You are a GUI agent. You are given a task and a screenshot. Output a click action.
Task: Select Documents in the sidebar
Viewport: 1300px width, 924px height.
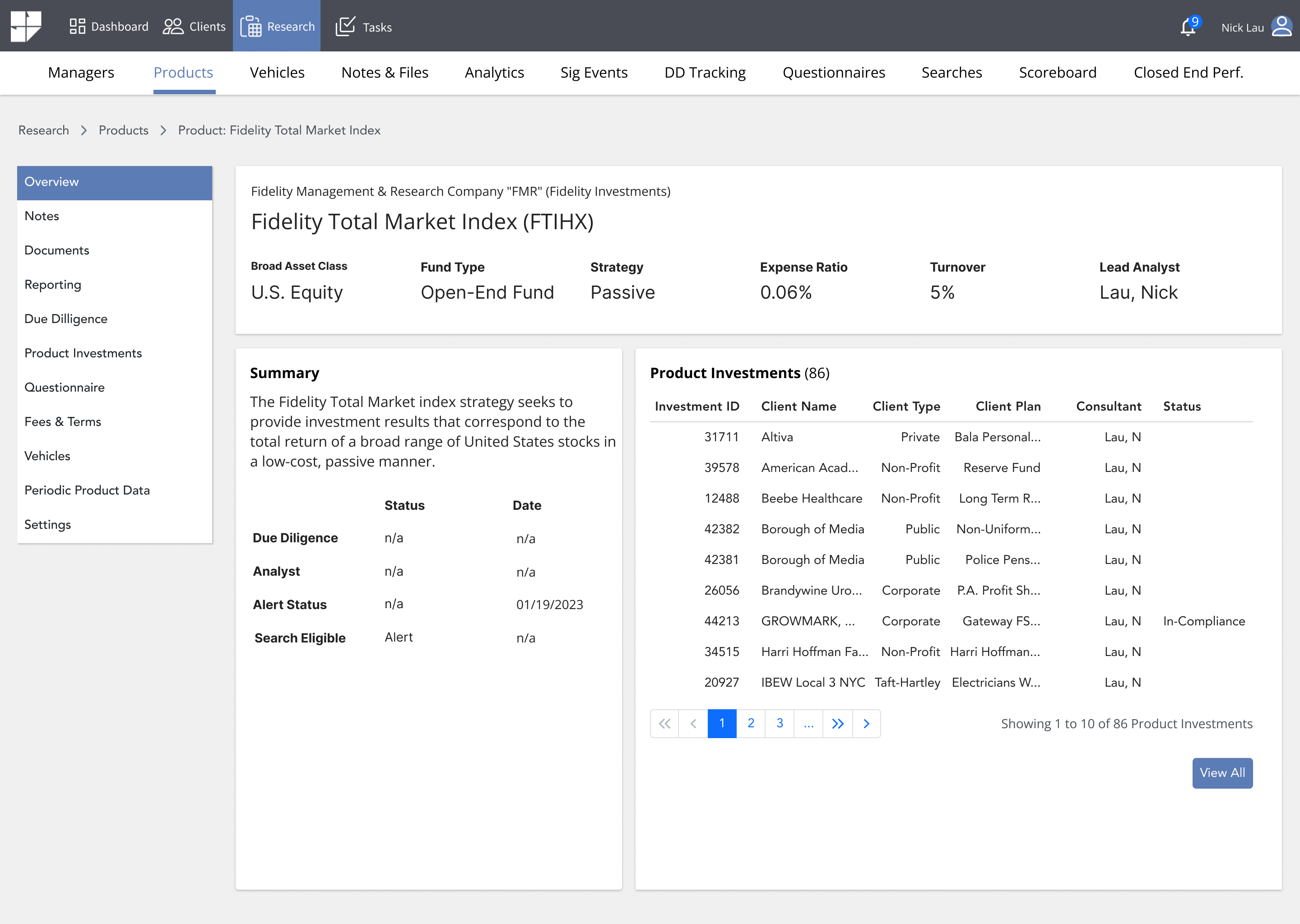click(x=114, y=250)
